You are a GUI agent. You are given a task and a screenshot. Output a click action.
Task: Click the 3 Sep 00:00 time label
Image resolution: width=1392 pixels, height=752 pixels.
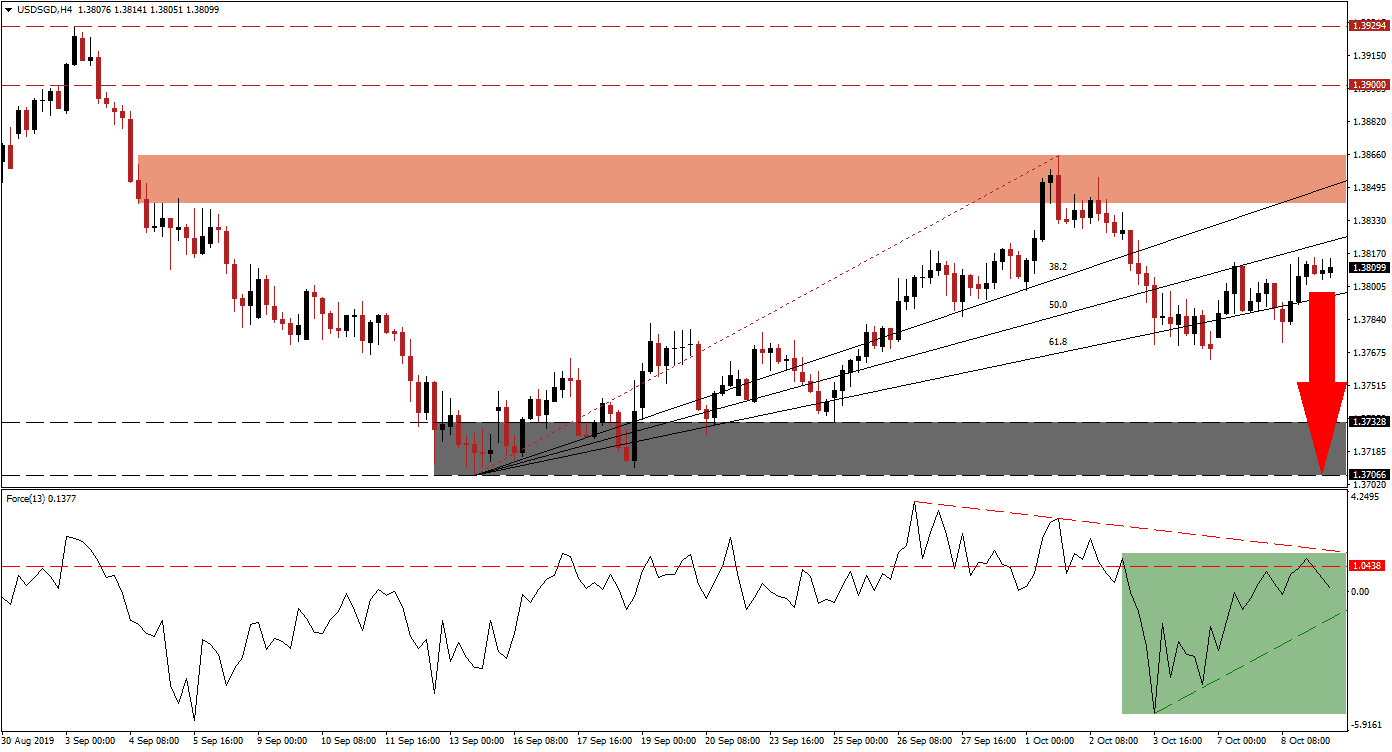coord(89,743)
